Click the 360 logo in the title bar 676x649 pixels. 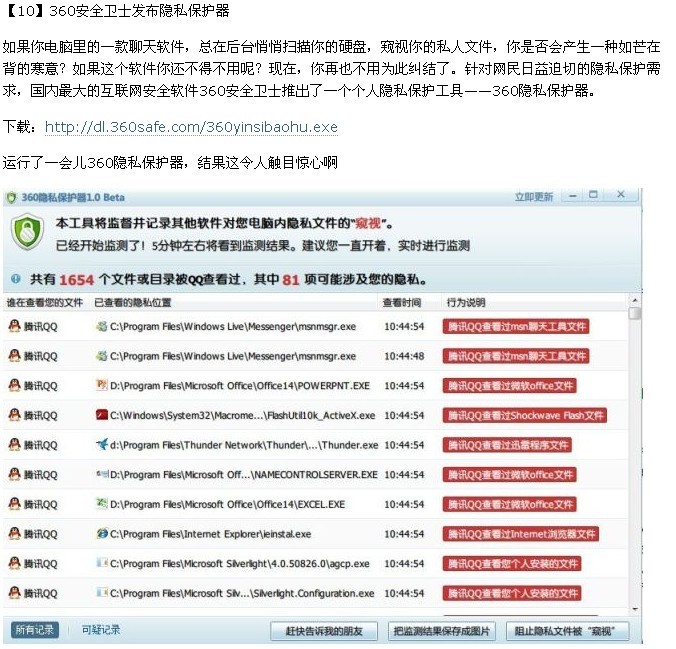coord(11,198)
